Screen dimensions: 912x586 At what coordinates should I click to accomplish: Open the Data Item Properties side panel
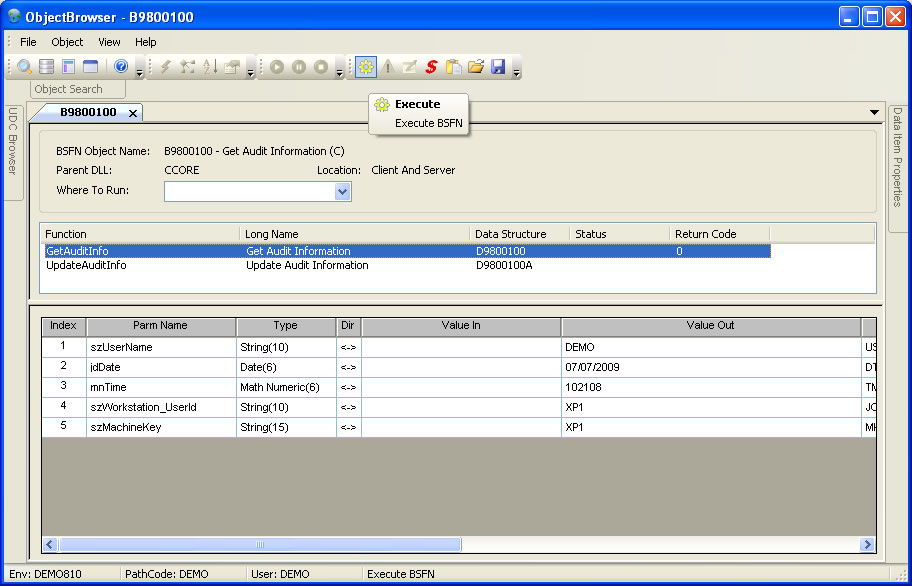[897, 156]
